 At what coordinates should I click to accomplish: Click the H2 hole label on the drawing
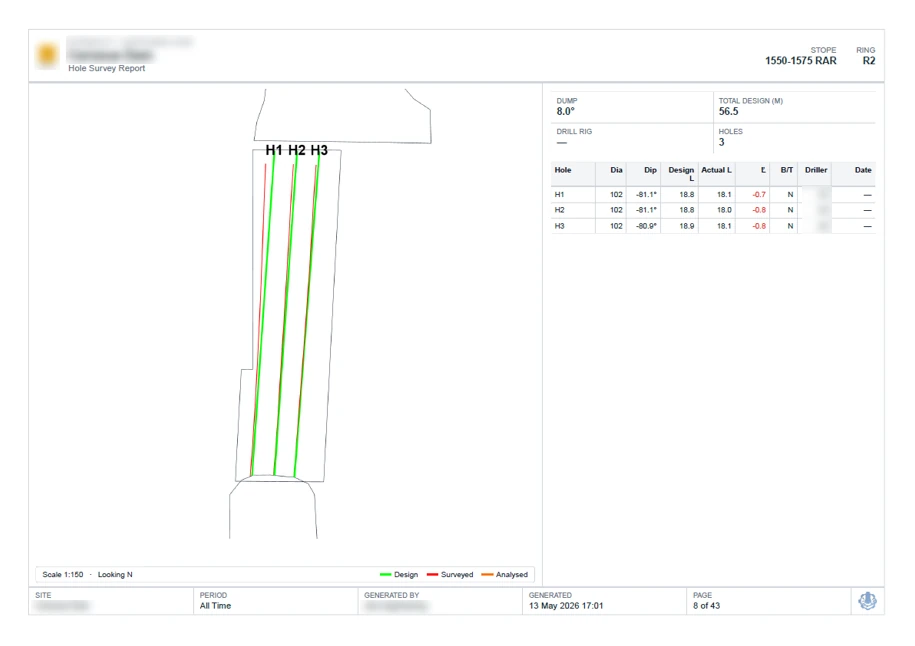tap(296, 151)
